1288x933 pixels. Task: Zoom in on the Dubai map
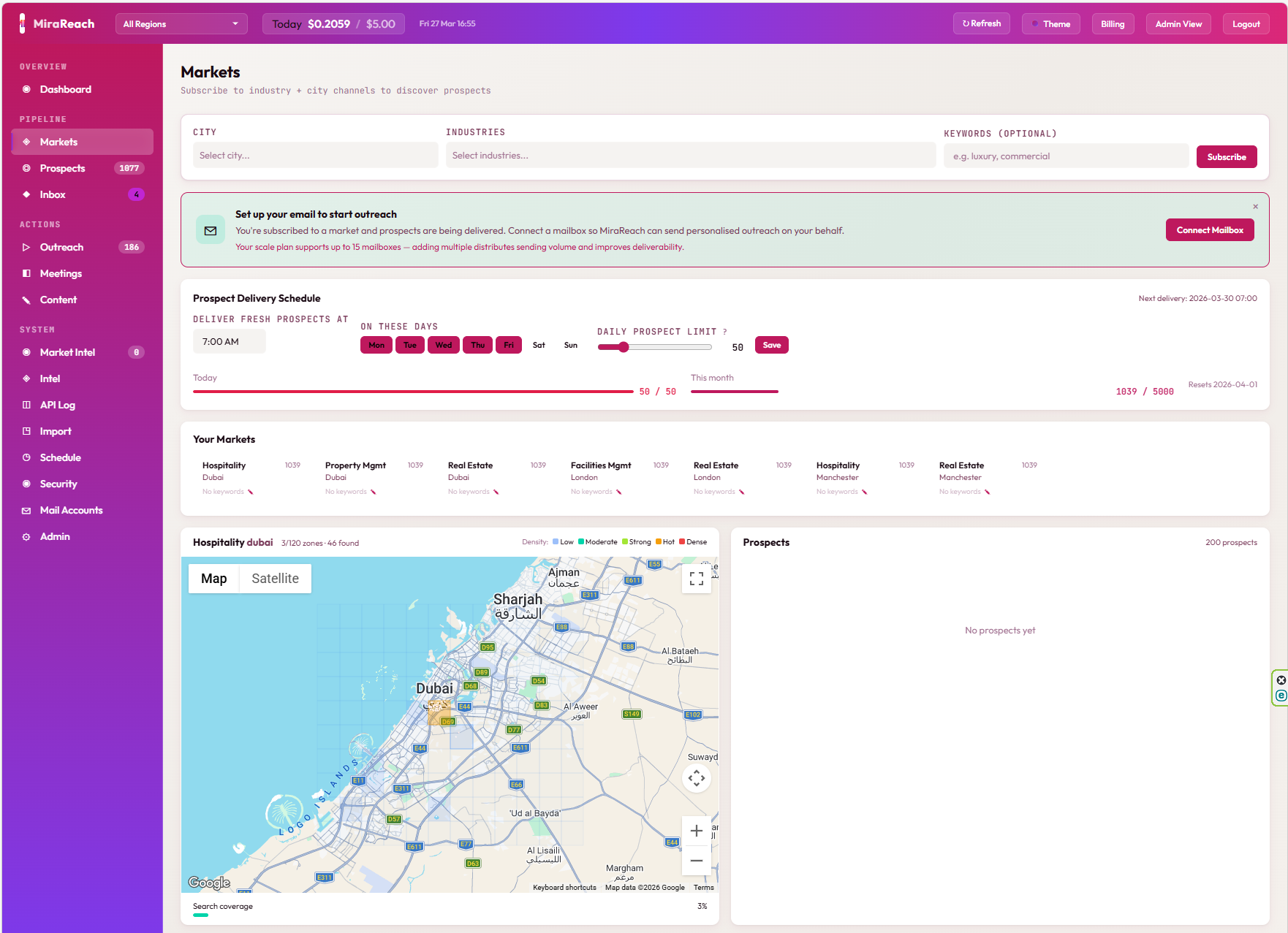coord(696,831)
